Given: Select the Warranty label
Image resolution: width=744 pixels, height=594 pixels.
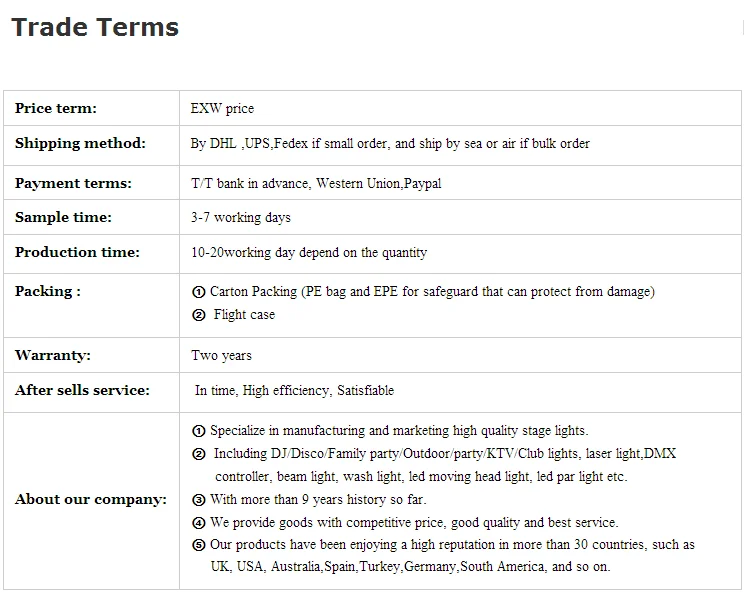Looking at the screenshot, I should point(52,355).
